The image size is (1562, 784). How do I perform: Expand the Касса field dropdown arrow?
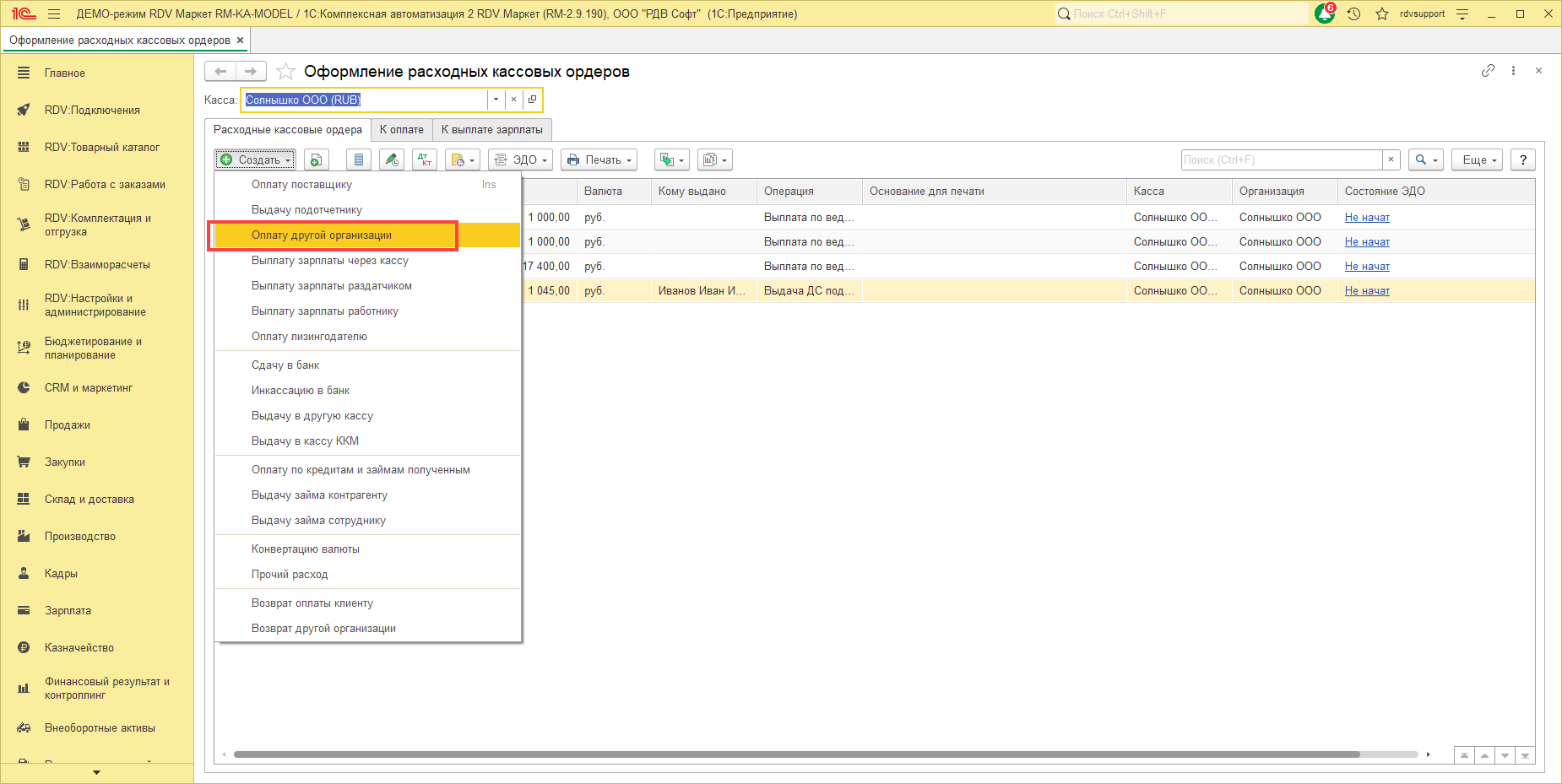[x=496, y=100]
